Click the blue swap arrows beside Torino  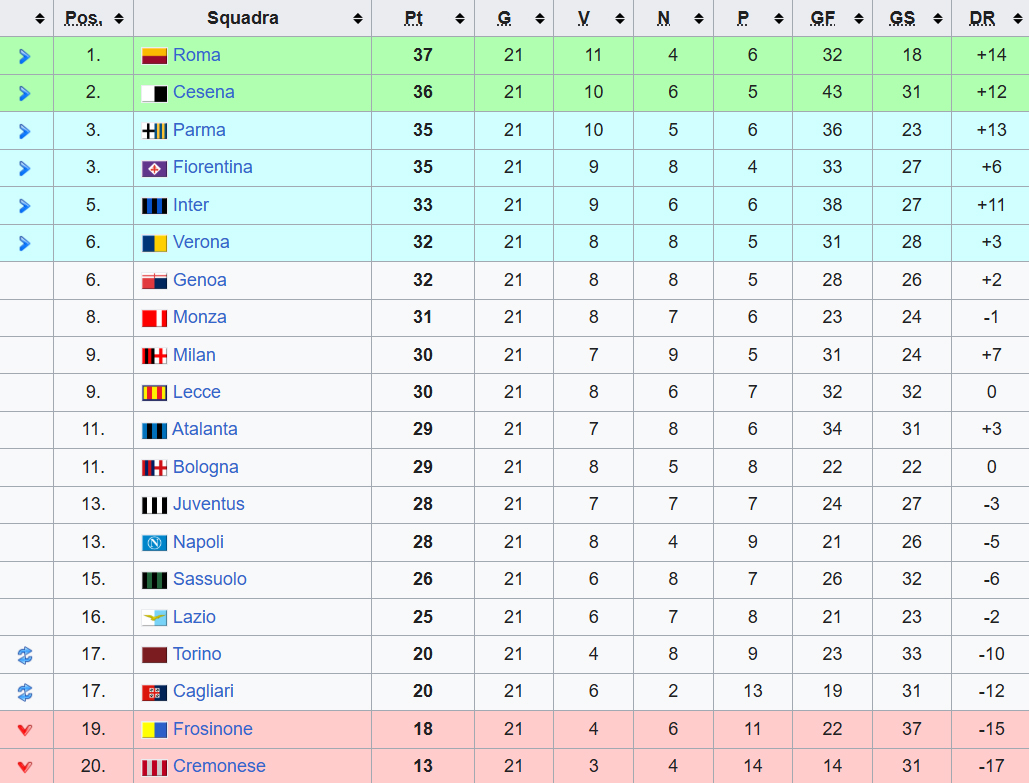click(x=25, y=655)
